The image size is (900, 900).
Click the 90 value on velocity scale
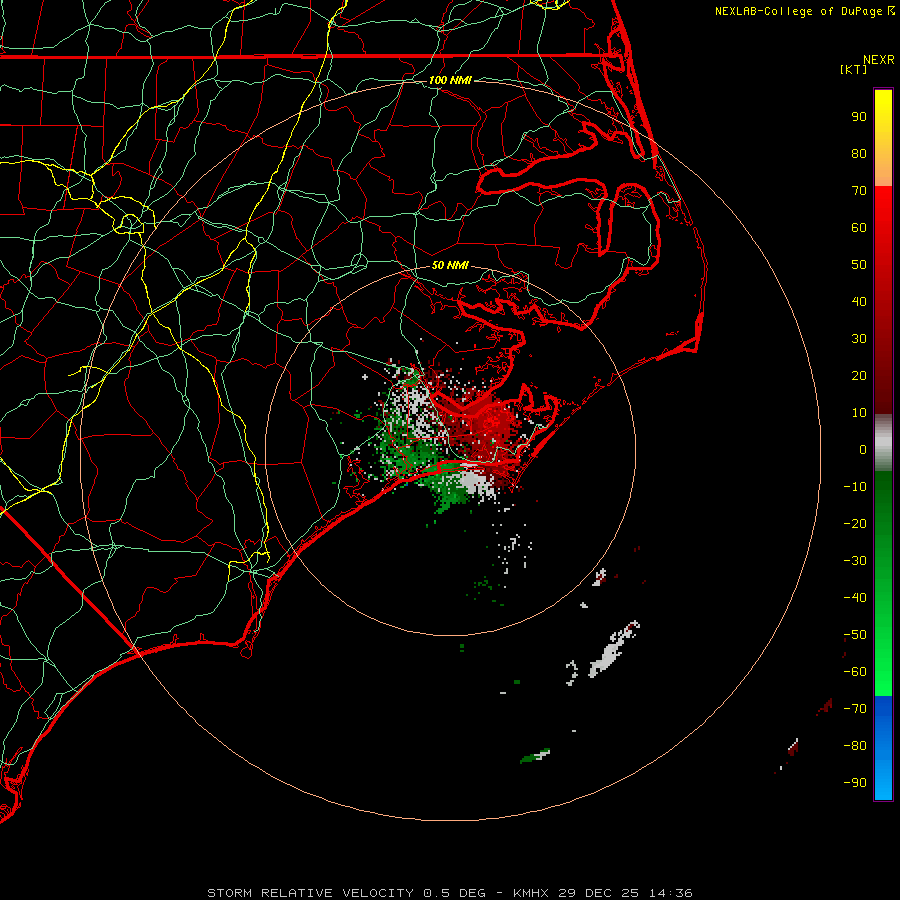[x=859, y=117]
